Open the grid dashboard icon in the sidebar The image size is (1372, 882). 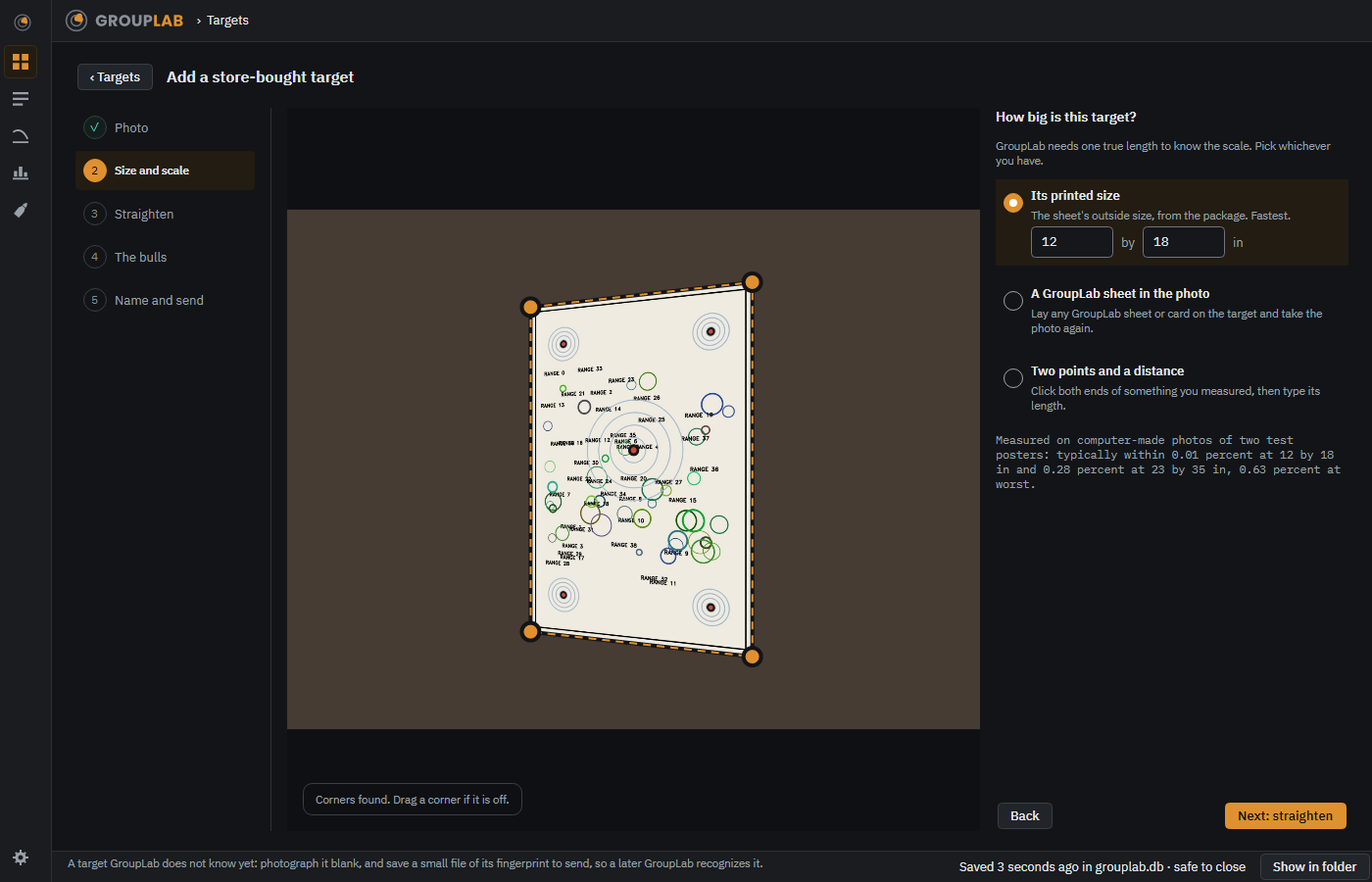[21, 62]
